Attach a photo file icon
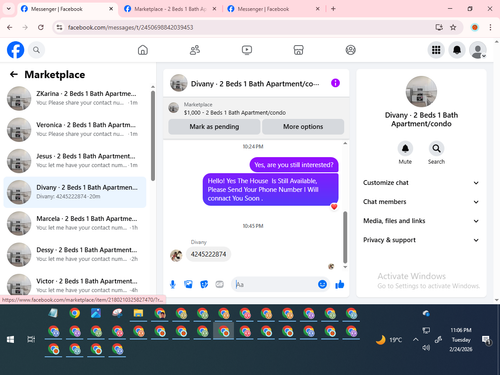This screenshot has width=500, height=375. [188, 284]
